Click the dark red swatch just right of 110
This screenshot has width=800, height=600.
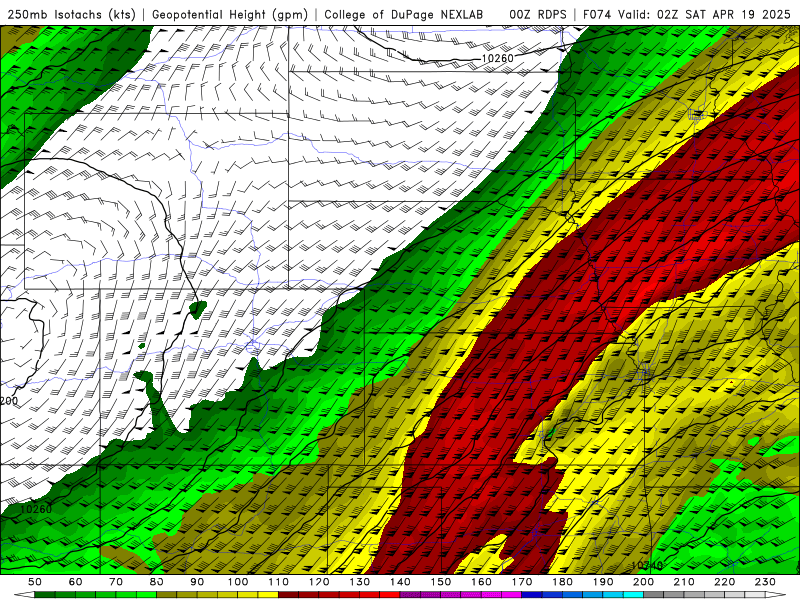pos(289,595)
